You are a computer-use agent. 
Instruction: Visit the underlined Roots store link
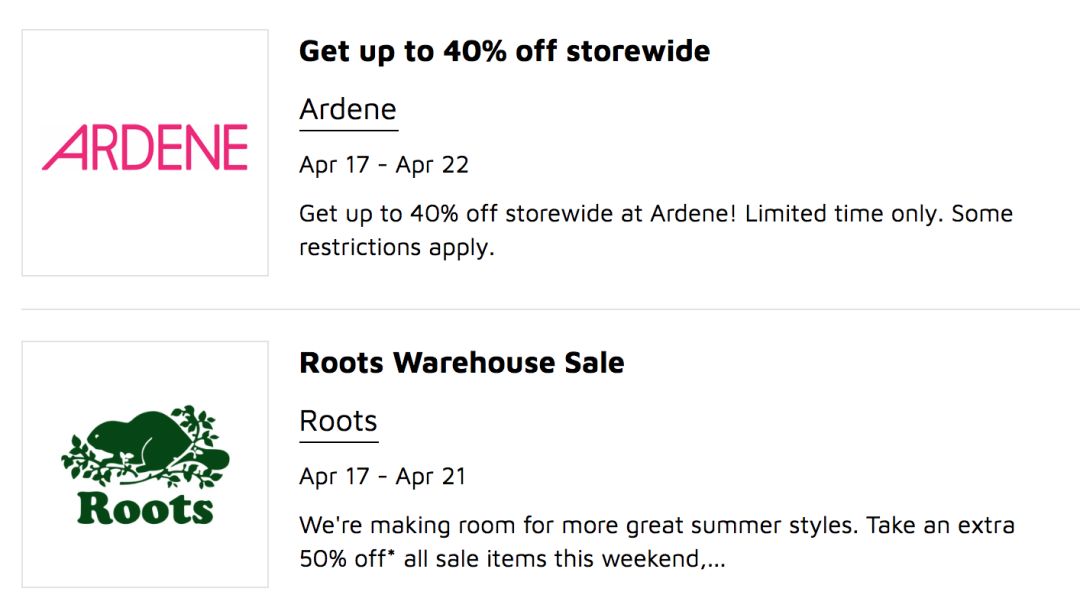pos(338,421)
